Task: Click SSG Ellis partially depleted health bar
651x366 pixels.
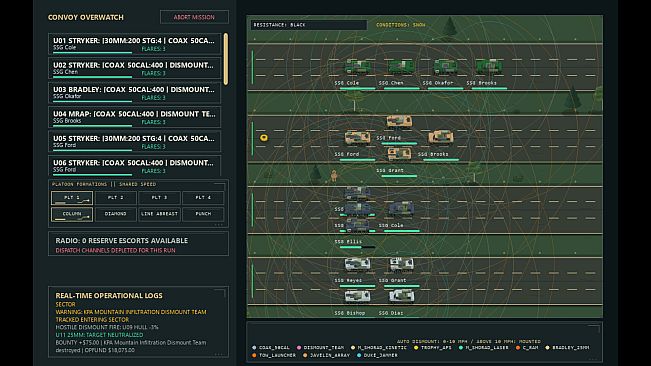Action: (357, 247)
